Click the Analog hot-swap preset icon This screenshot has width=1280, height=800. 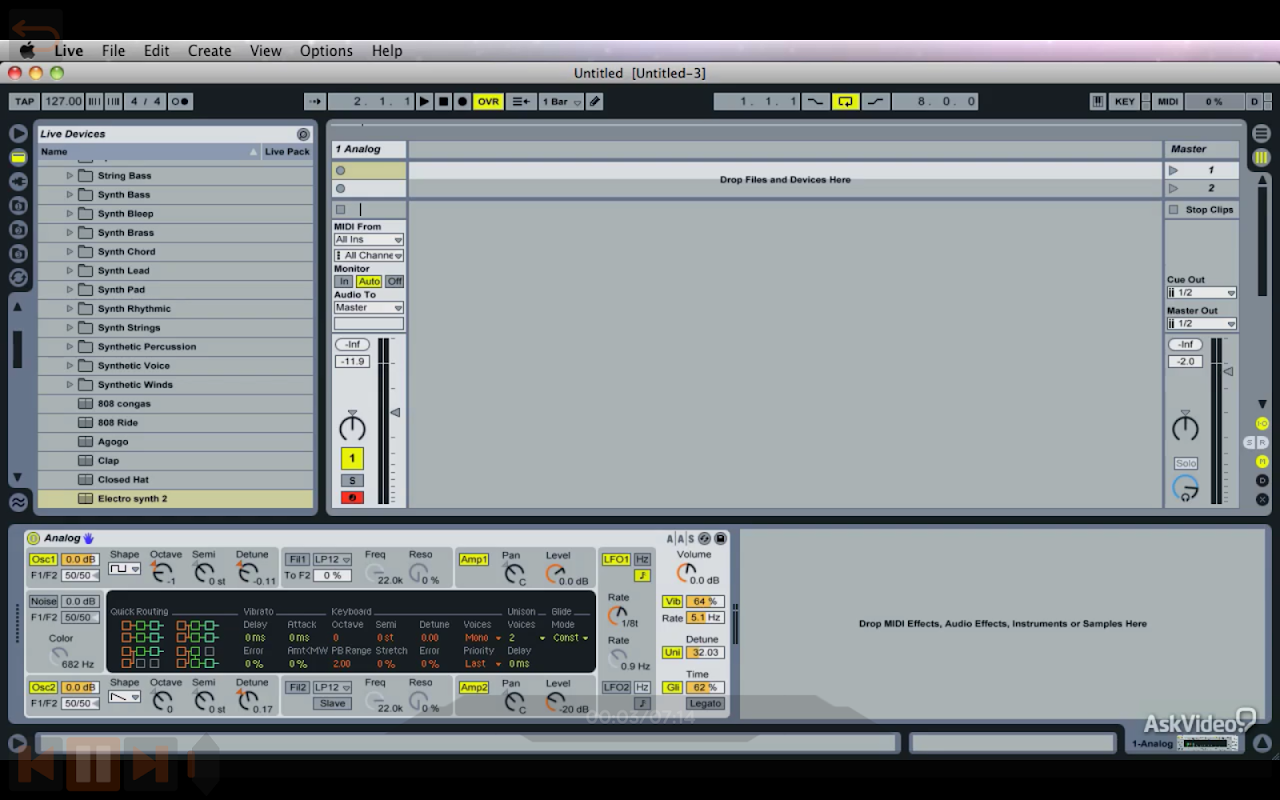point(704,539)
